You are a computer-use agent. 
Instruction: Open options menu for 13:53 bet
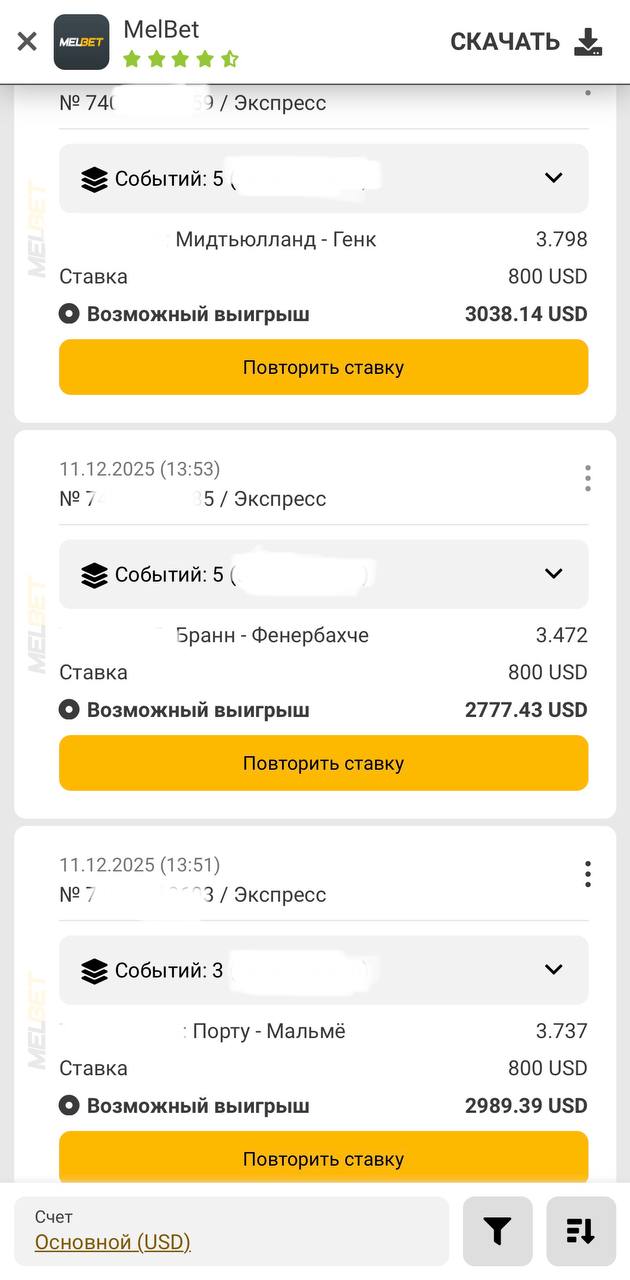588,479
